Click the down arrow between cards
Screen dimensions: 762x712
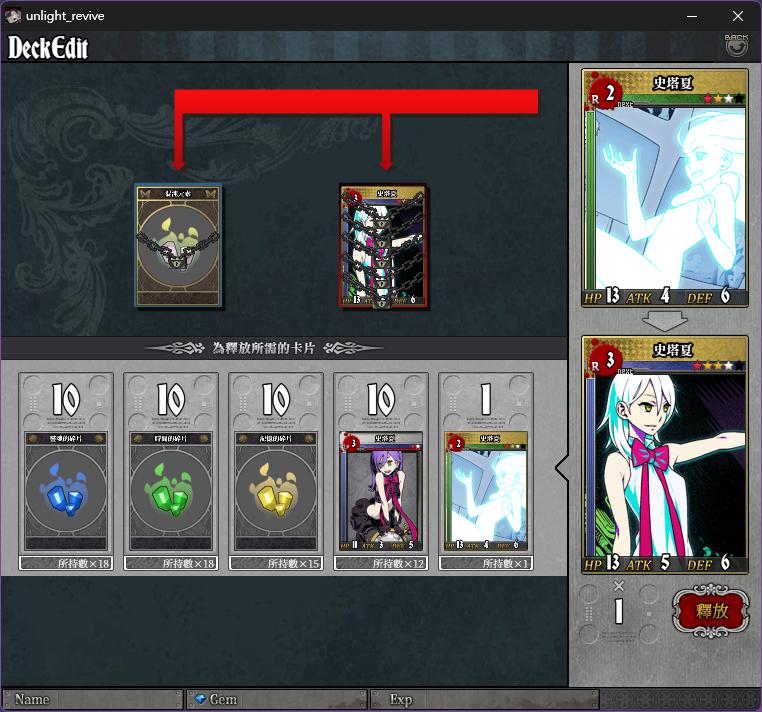click(664, 321)
